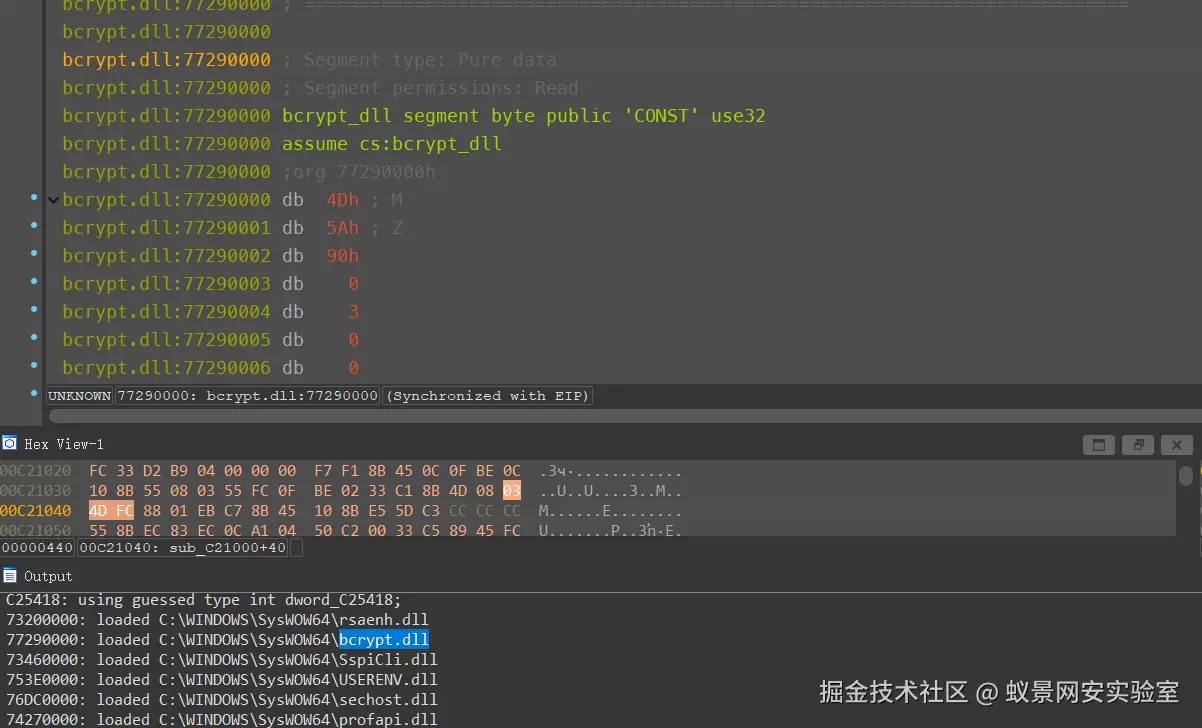The image size is (1202, 728).
Task: Click hex row address 00C21040
Action: click(x=35, y=511)
